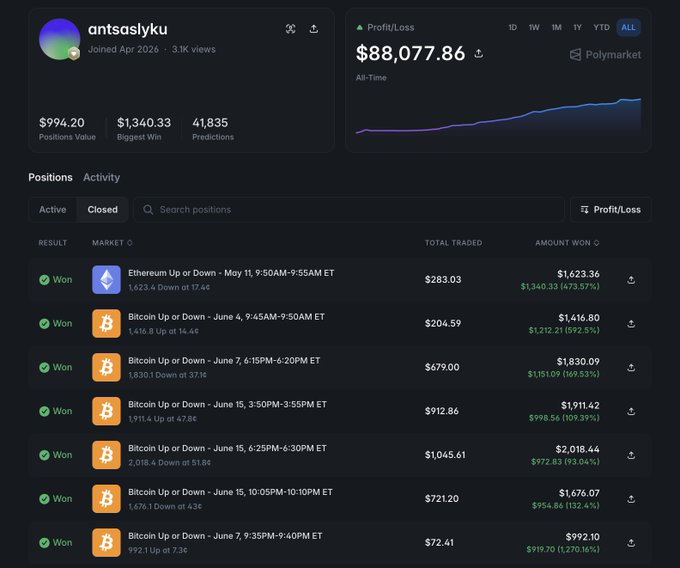
Task: Share the Ethereum May 11 position
Action: [x=631, y=280]
